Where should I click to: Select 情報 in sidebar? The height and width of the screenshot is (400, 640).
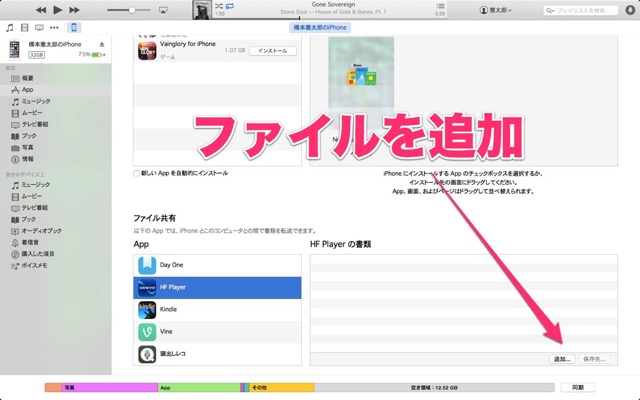click(x=56, y=159)
